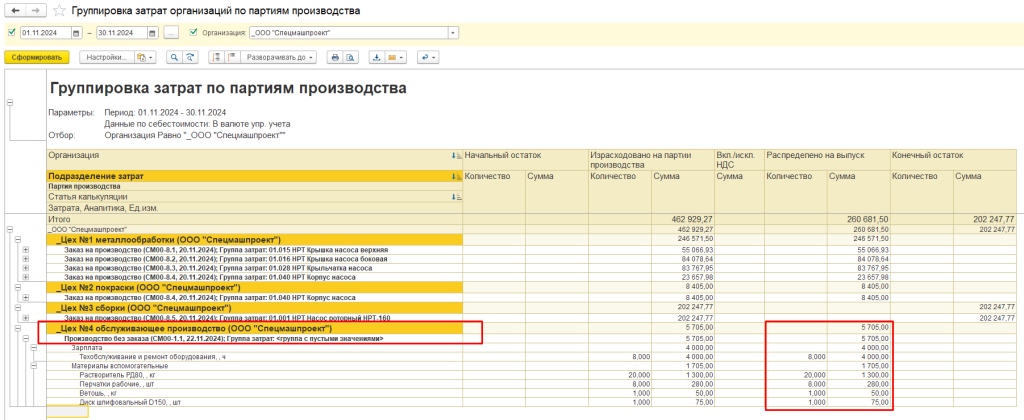
Task: Add report to favorites with star icon
Action: [59, 11]
